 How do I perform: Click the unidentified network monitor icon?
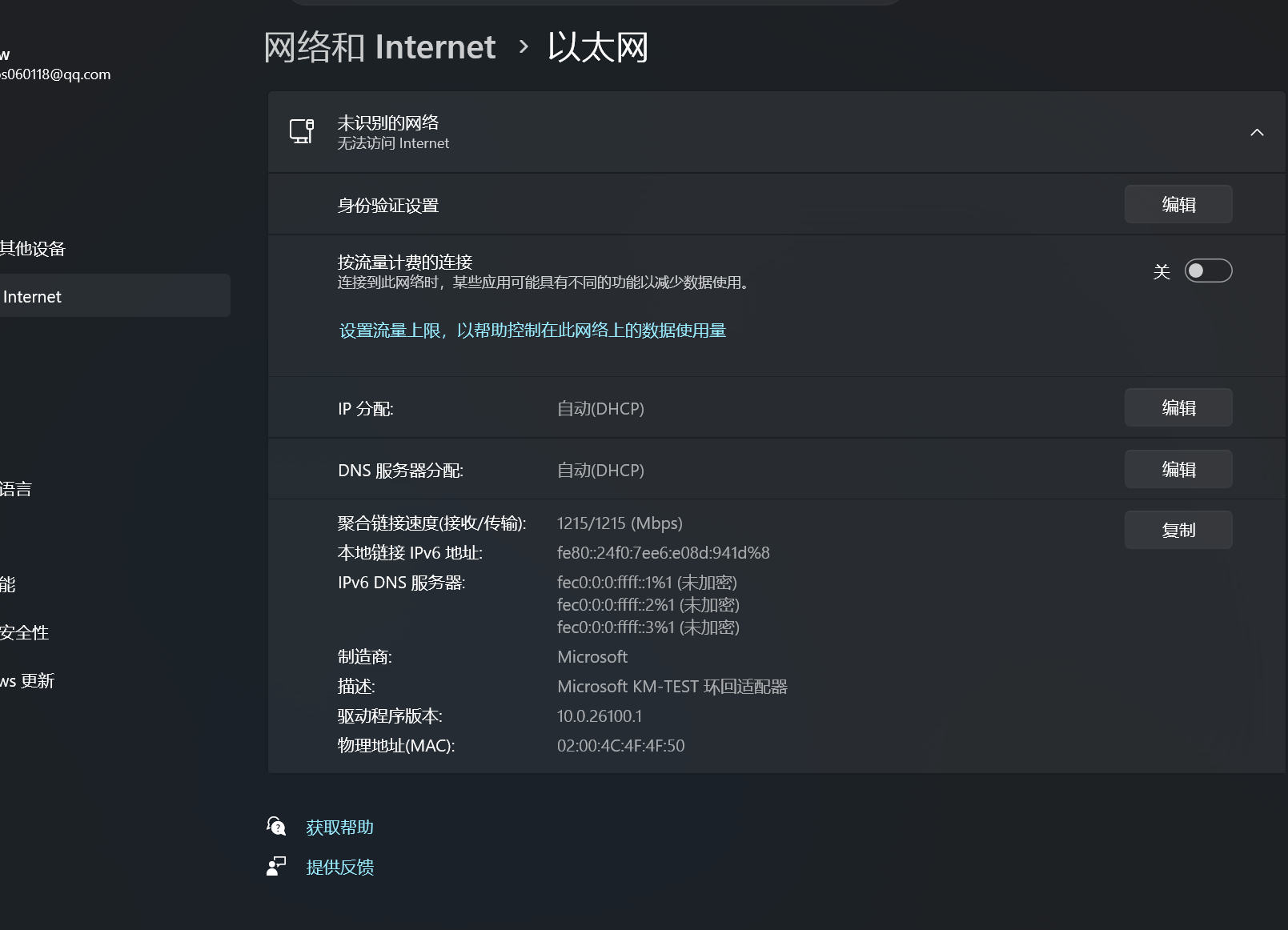(x=302, y=131)
